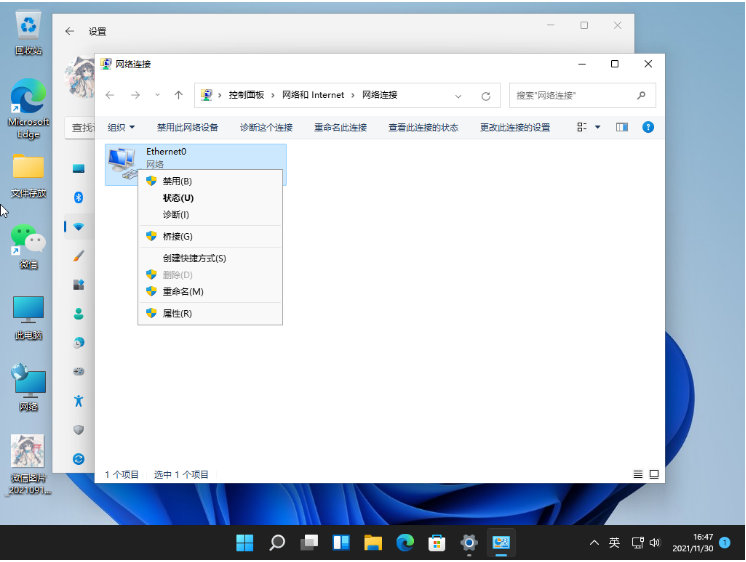Click Diagnose this connection (诊断这个连接)
Viewport: 746px width, 562px height.
[266, 127]
